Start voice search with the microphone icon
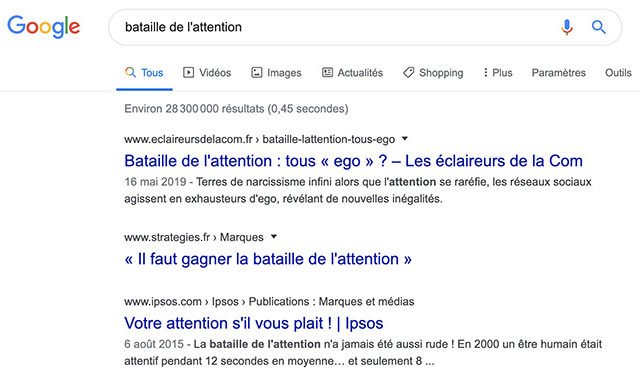 pos(567,27)
